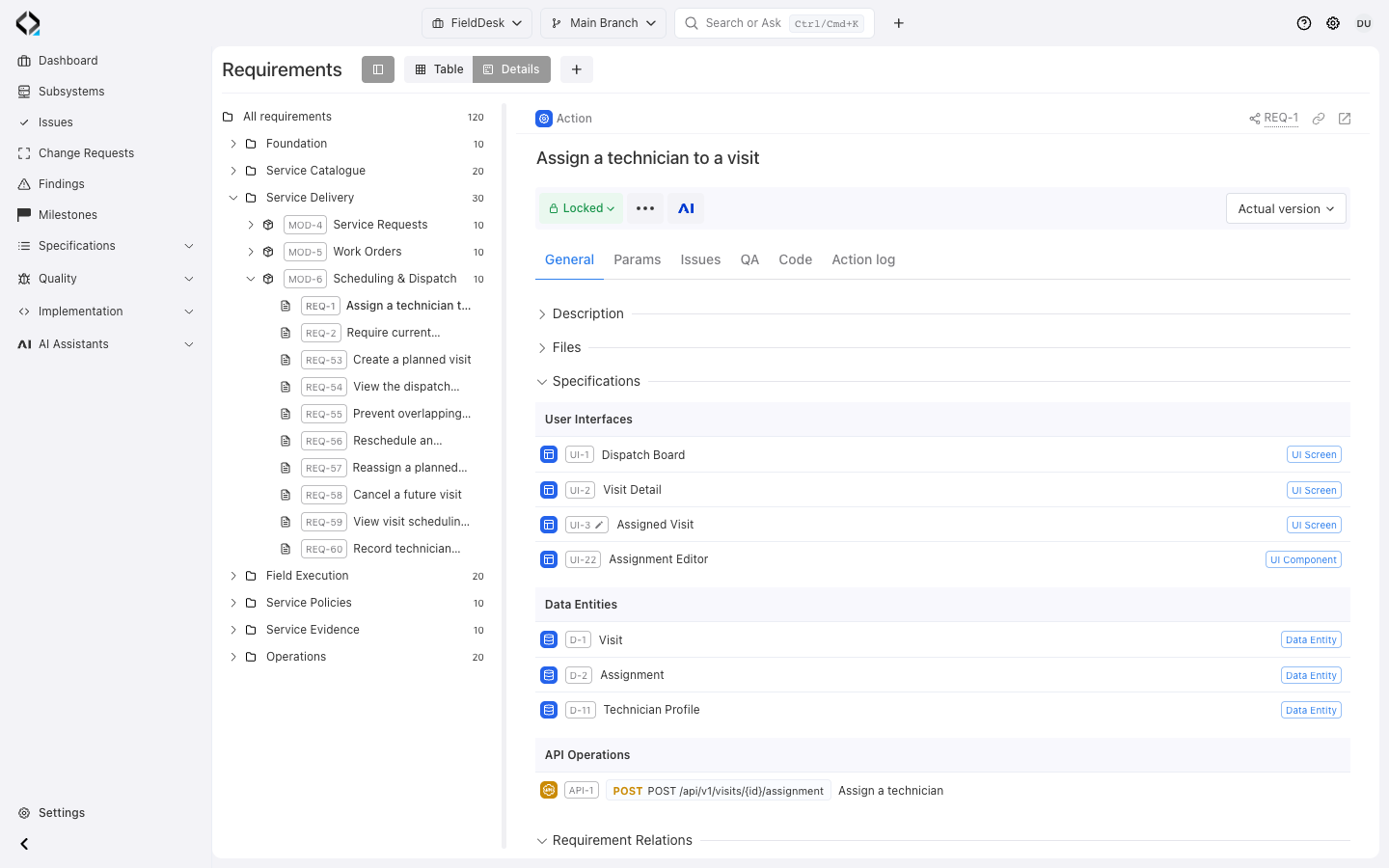
Task: Open the Code tab
Action: click(x=795, y=259)
